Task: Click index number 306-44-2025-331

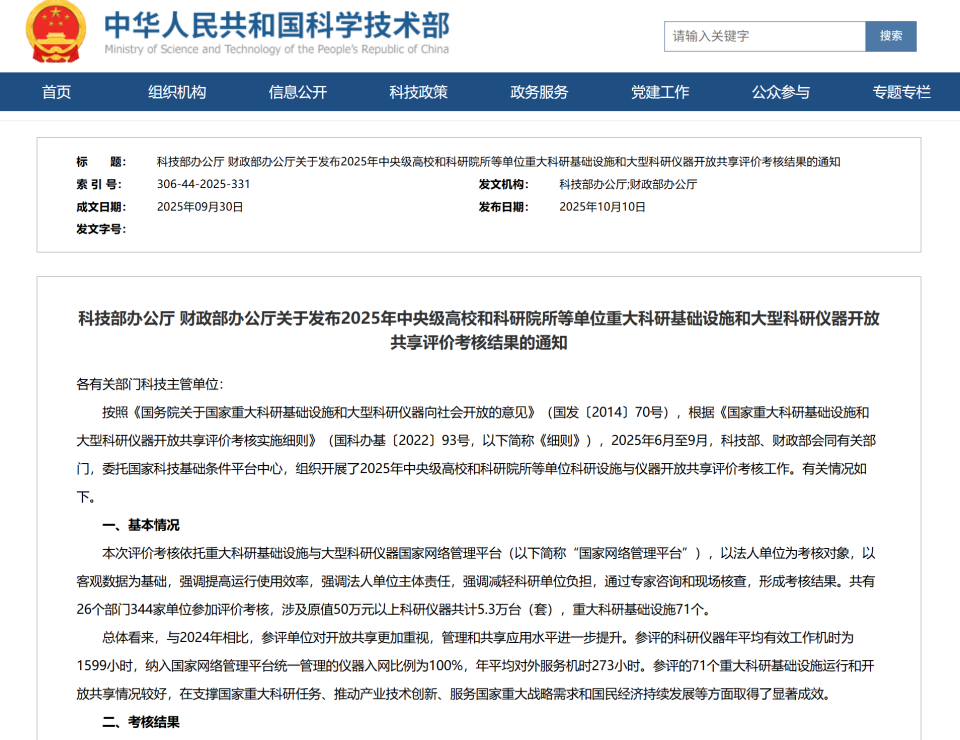Action: [204, 184]
